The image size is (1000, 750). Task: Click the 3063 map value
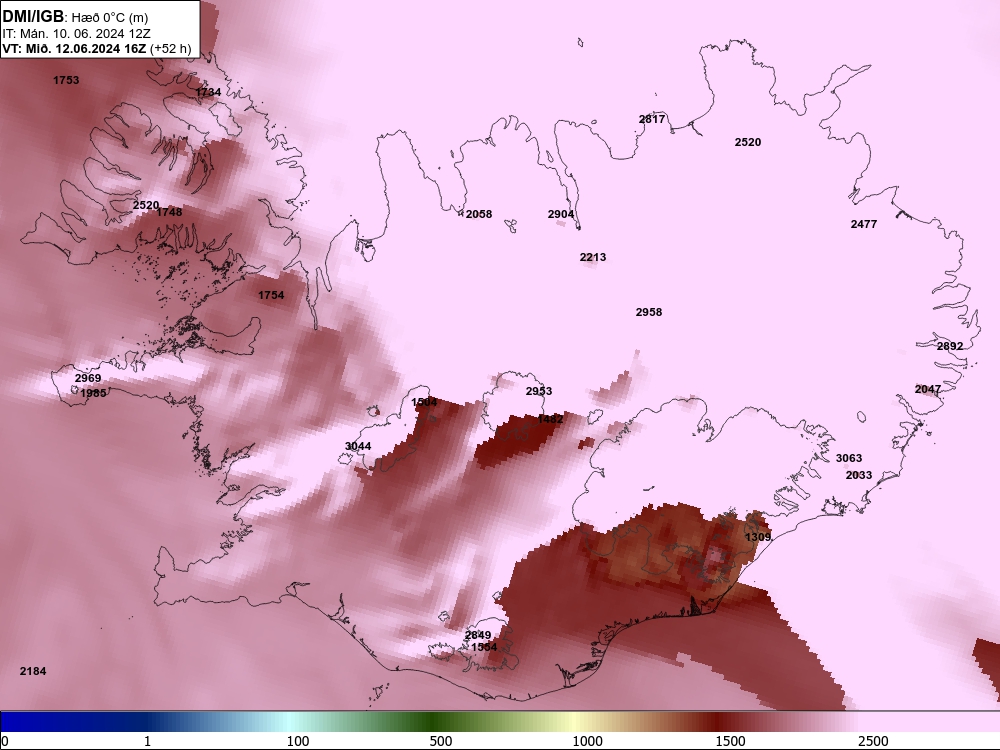point(849,458)
